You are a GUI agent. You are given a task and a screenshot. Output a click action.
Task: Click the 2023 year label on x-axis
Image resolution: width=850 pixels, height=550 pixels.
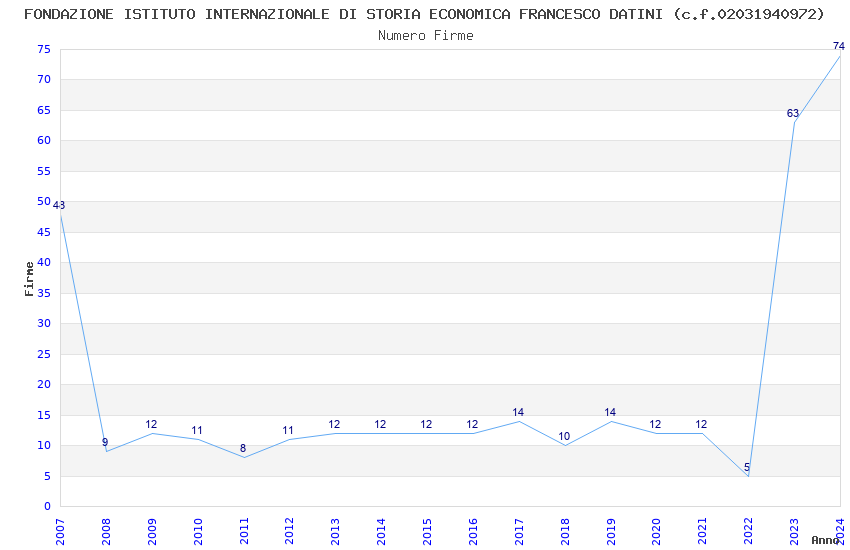794,532
